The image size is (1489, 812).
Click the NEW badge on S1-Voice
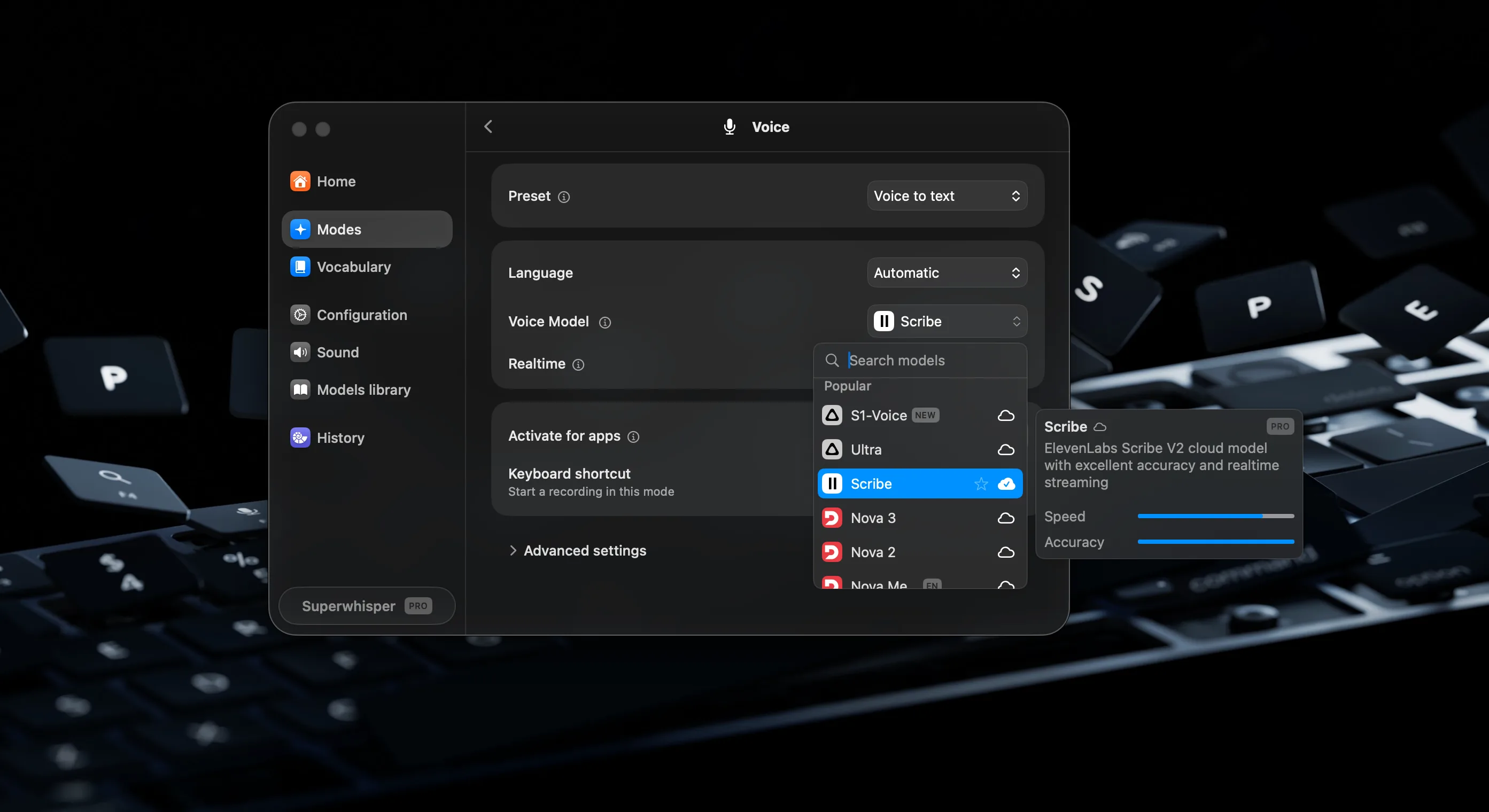coord(925,416)
